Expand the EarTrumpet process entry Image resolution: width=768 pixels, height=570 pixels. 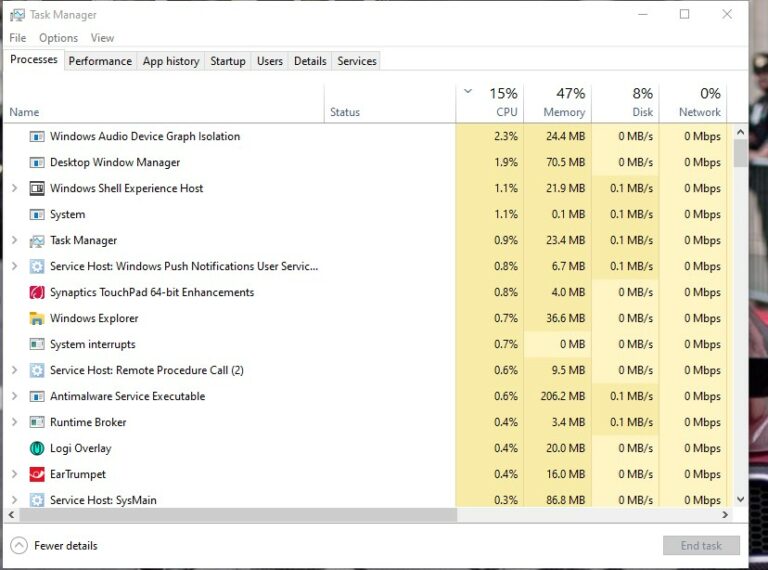coord(14,474)
